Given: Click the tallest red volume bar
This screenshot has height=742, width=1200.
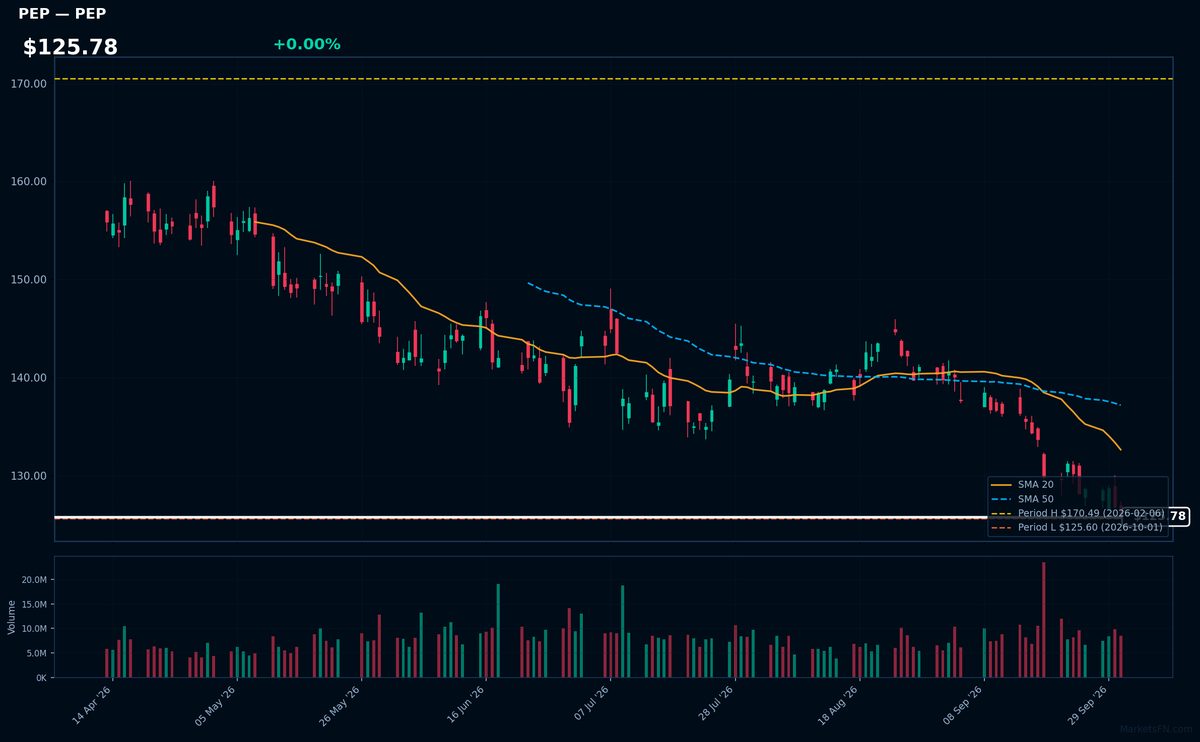Looking at the screenshot, I should coord(1043,620).
